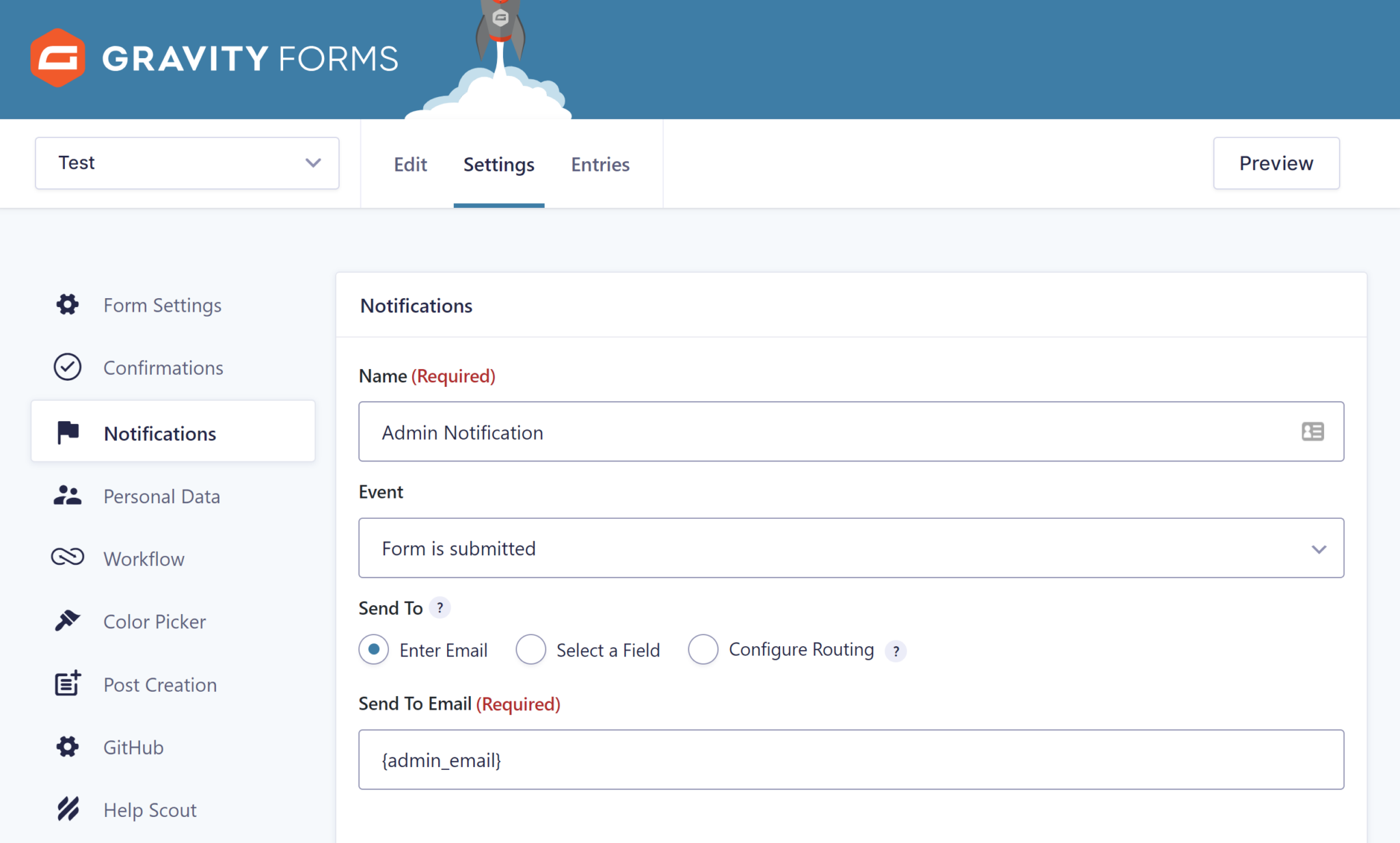Select the Enter Email radio button
Image resolution: width=1400 pixels, height=843 pixels.
coord(373,650)
